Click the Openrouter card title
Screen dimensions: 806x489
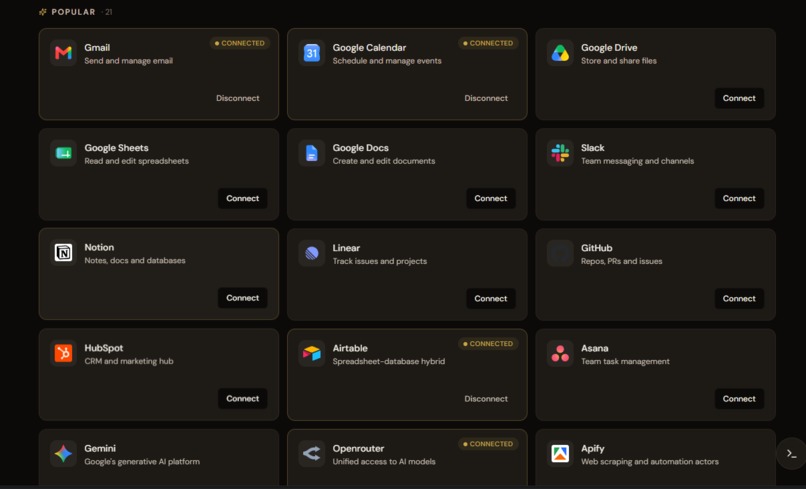(x=358, y=448)
